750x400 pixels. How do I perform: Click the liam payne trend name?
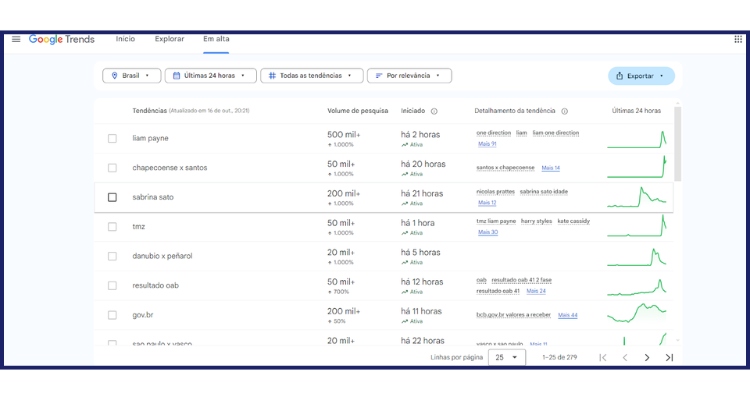tap(150, 138)
